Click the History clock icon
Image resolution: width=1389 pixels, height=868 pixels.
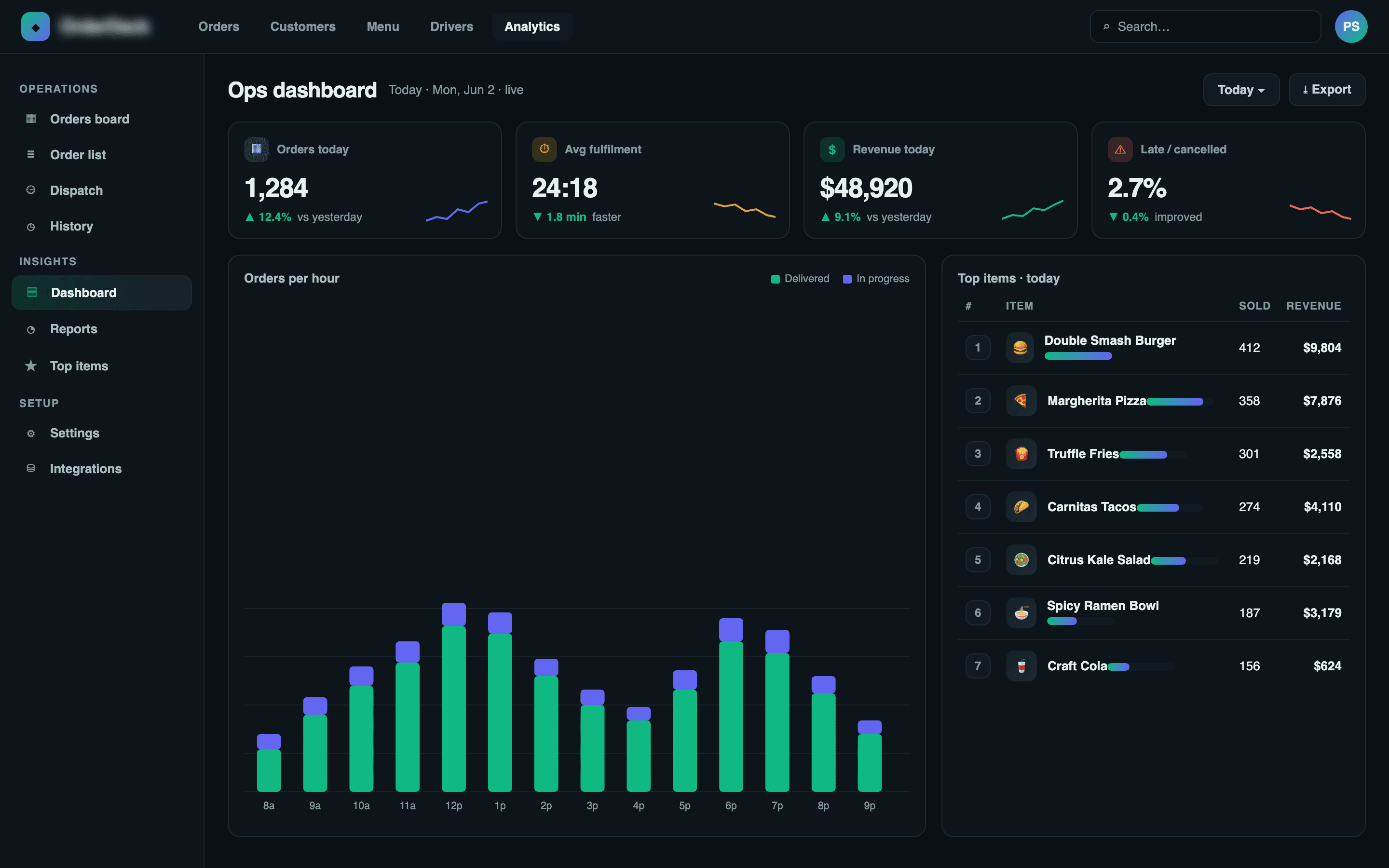coord(31,226)
